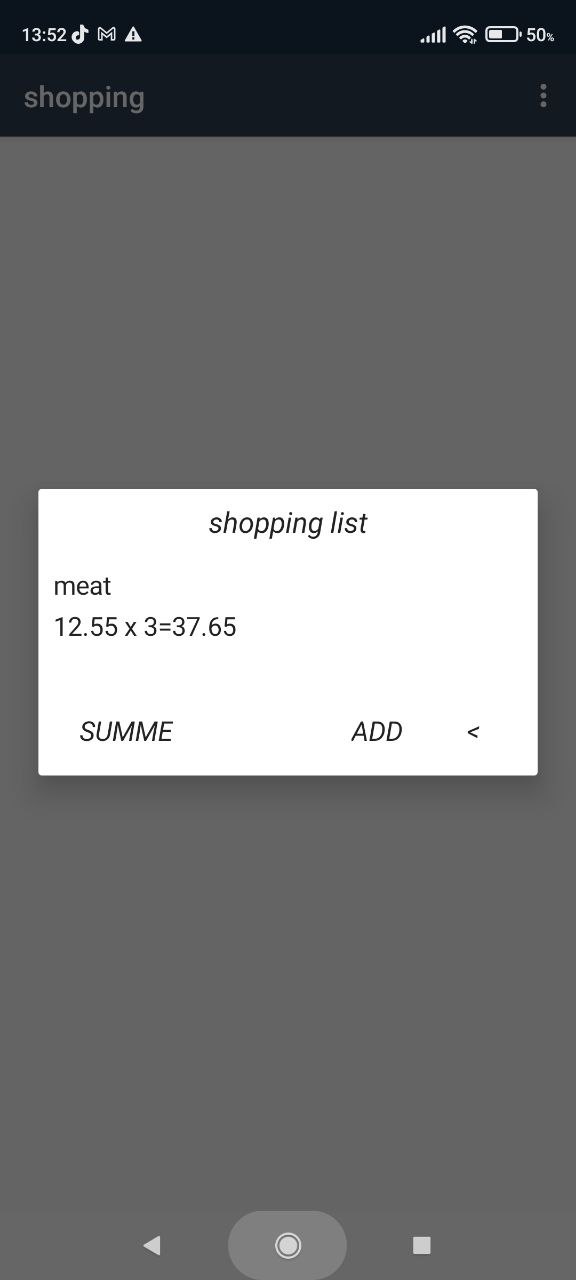The image size is (576, 1280).
Task: Tap the 'shopping' app bar title
Action: pos(84,98)
